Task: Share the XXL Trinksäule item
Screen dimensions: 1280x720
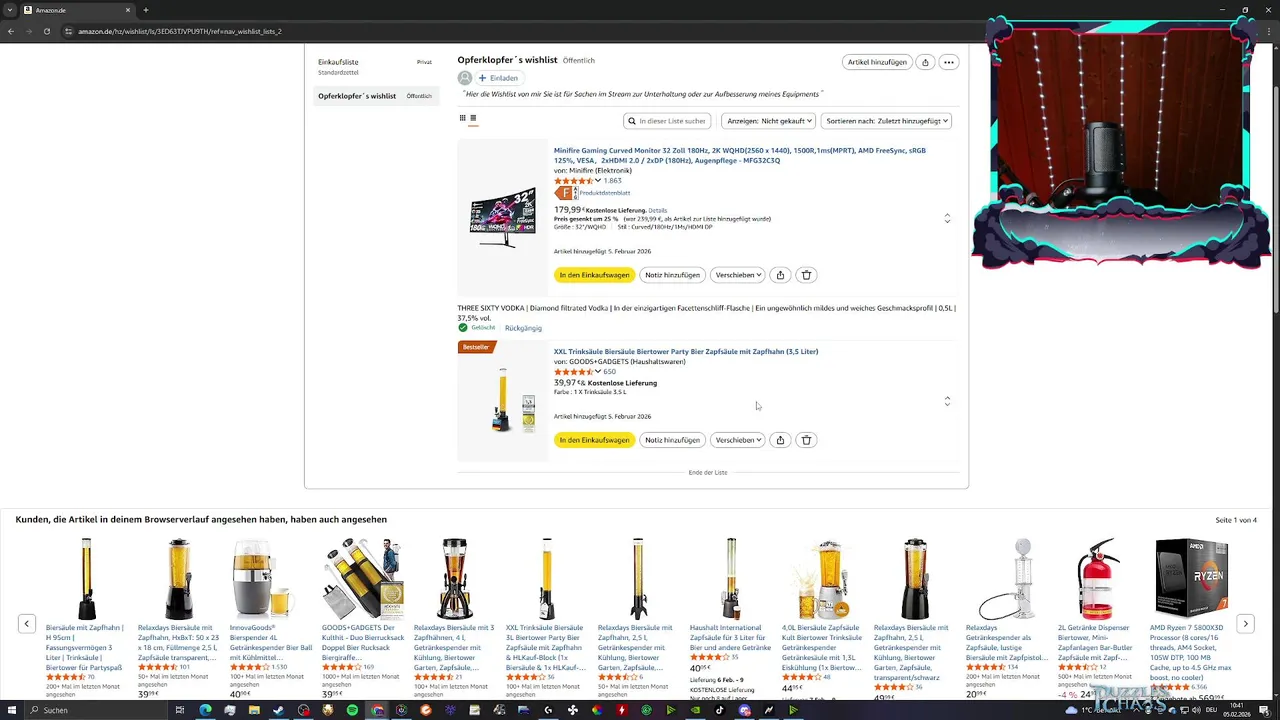Action: click(x=780, y=440)
